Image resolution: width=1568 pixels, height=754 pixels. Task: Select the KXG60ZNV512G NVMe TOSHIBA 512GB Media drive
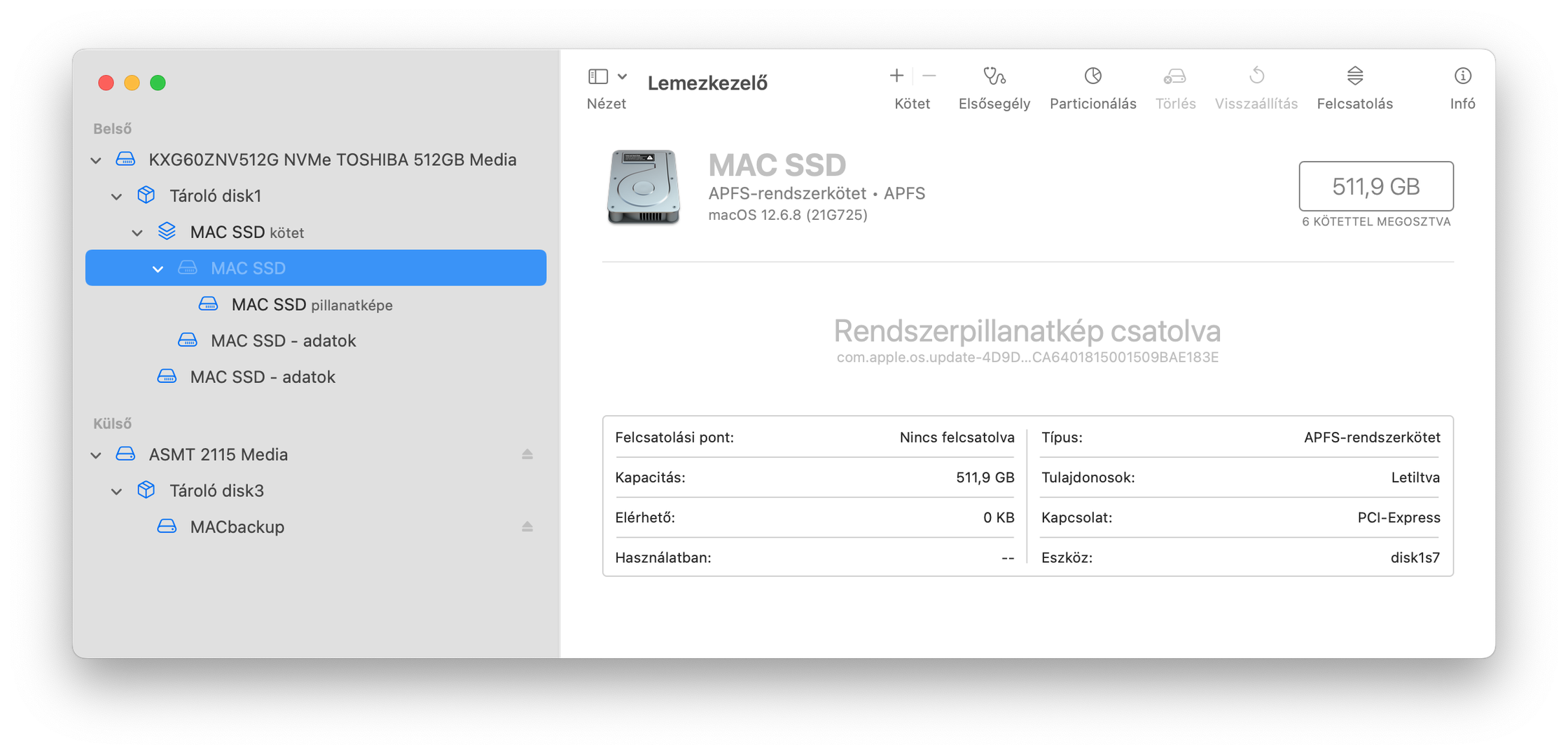click(316, 160)
